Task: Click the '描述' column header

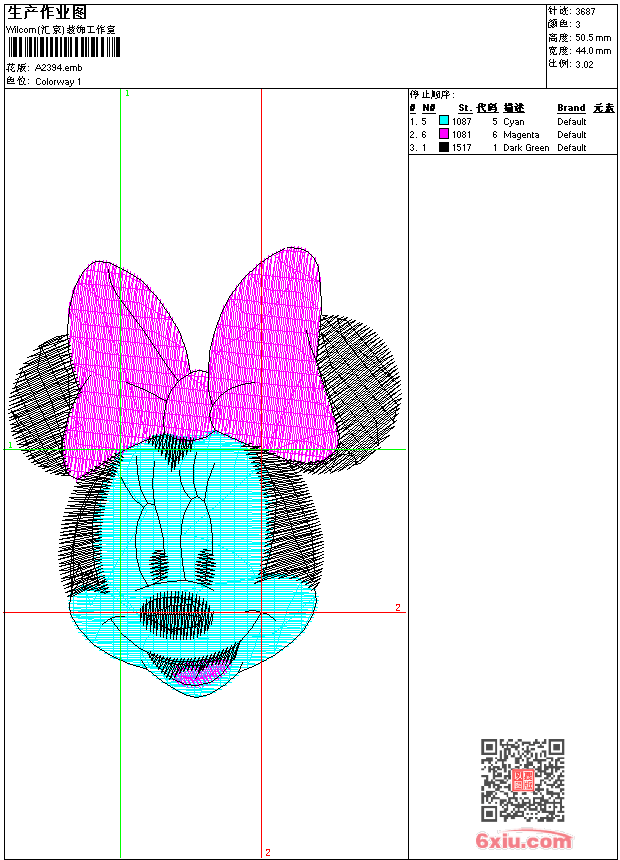Action: [x=514, y=108]
